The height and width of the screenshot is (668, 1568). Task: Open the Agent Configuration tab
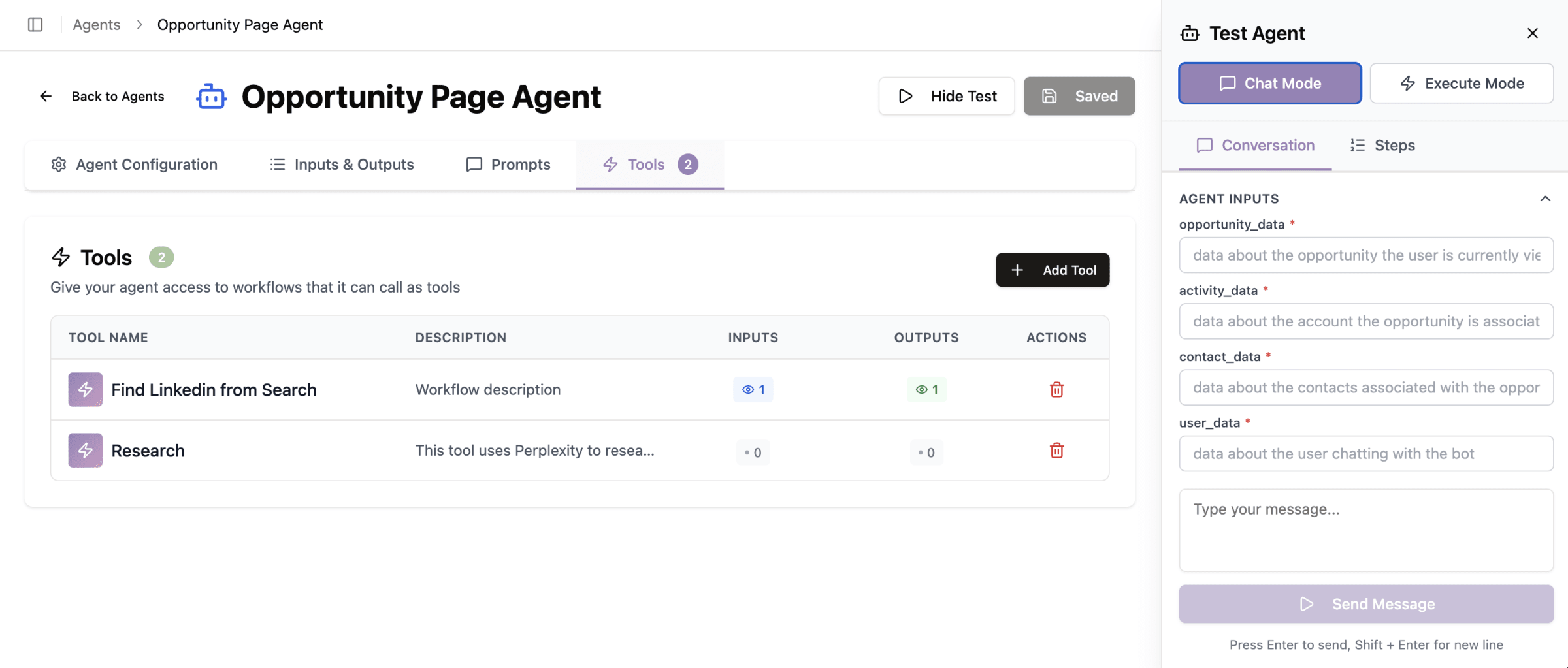[x=134, y=165]
